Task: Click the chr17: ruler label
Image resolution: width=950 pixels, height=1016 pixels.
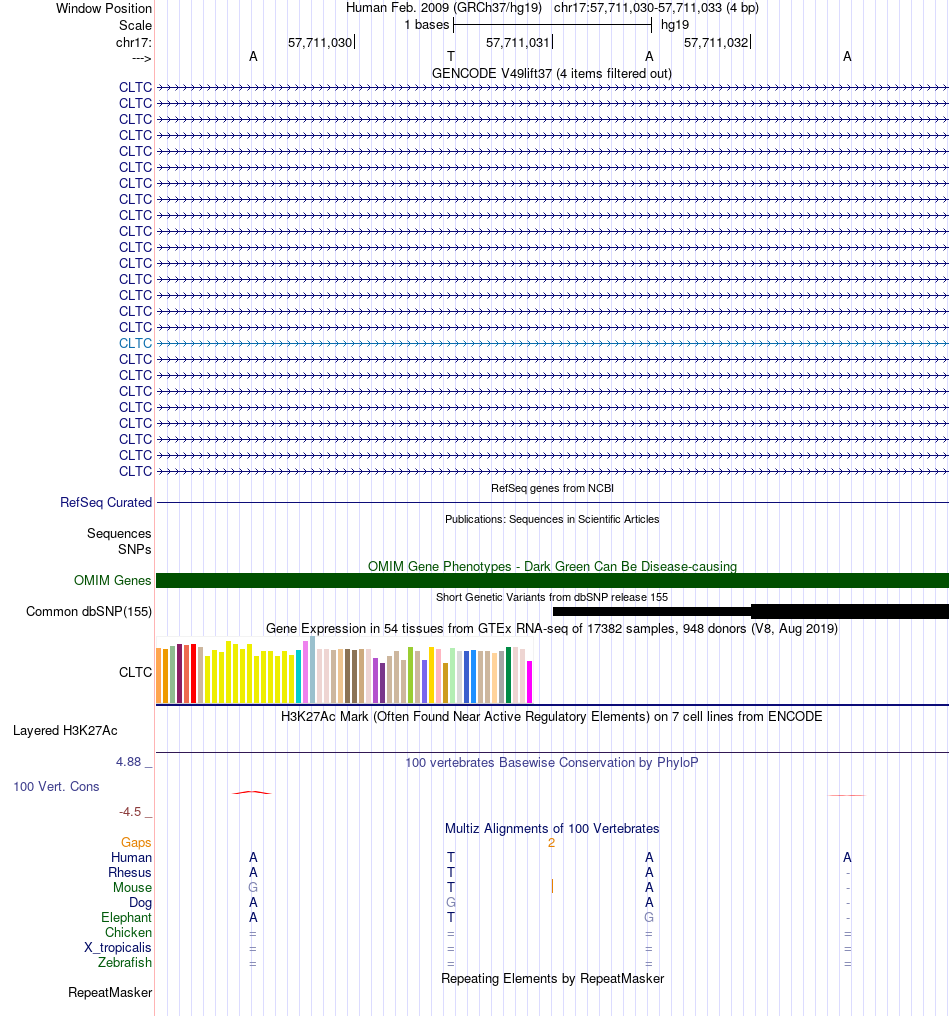Action: pyautogui.click(x=133, y=42)
